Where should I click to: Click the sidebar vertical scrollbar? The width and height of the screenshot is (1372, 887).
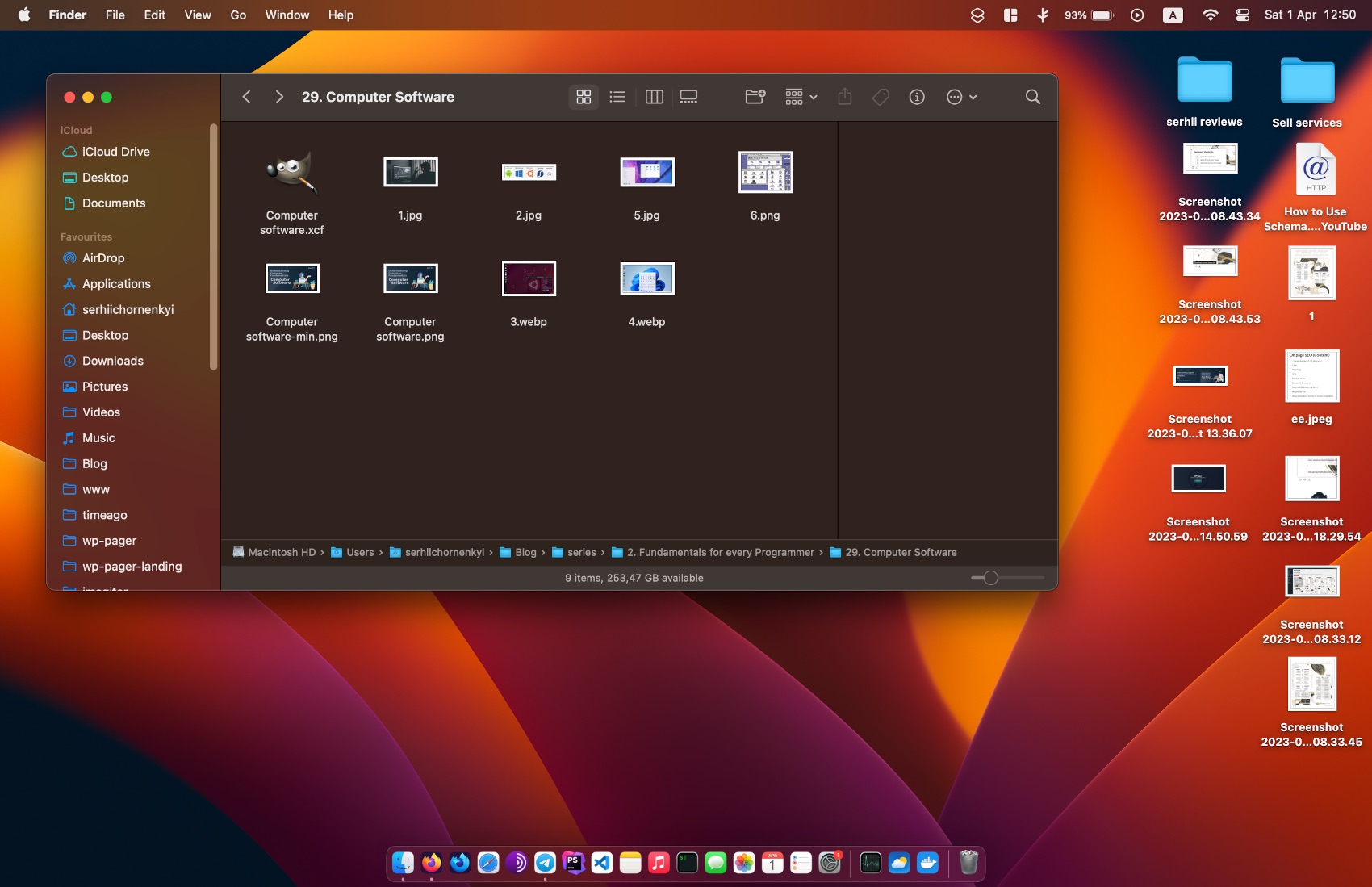coord(213,247)
